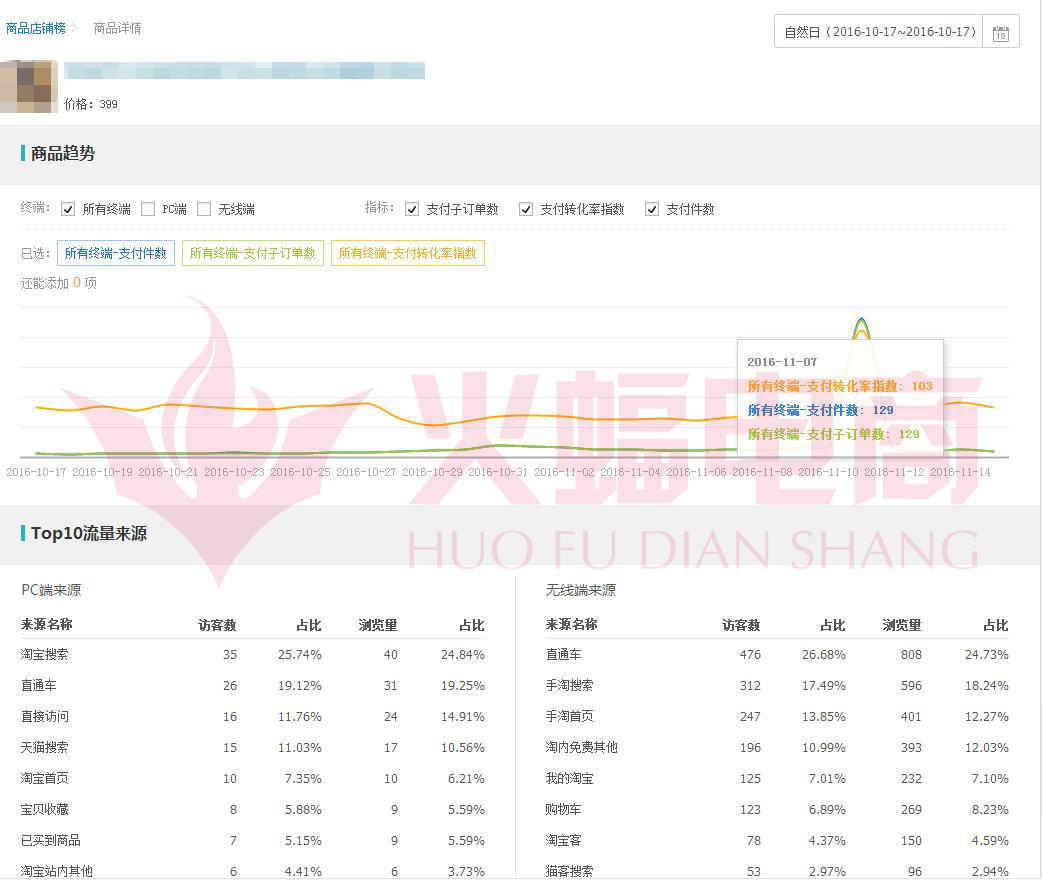Select the 淘内免费其他 source row

(777, 747)
